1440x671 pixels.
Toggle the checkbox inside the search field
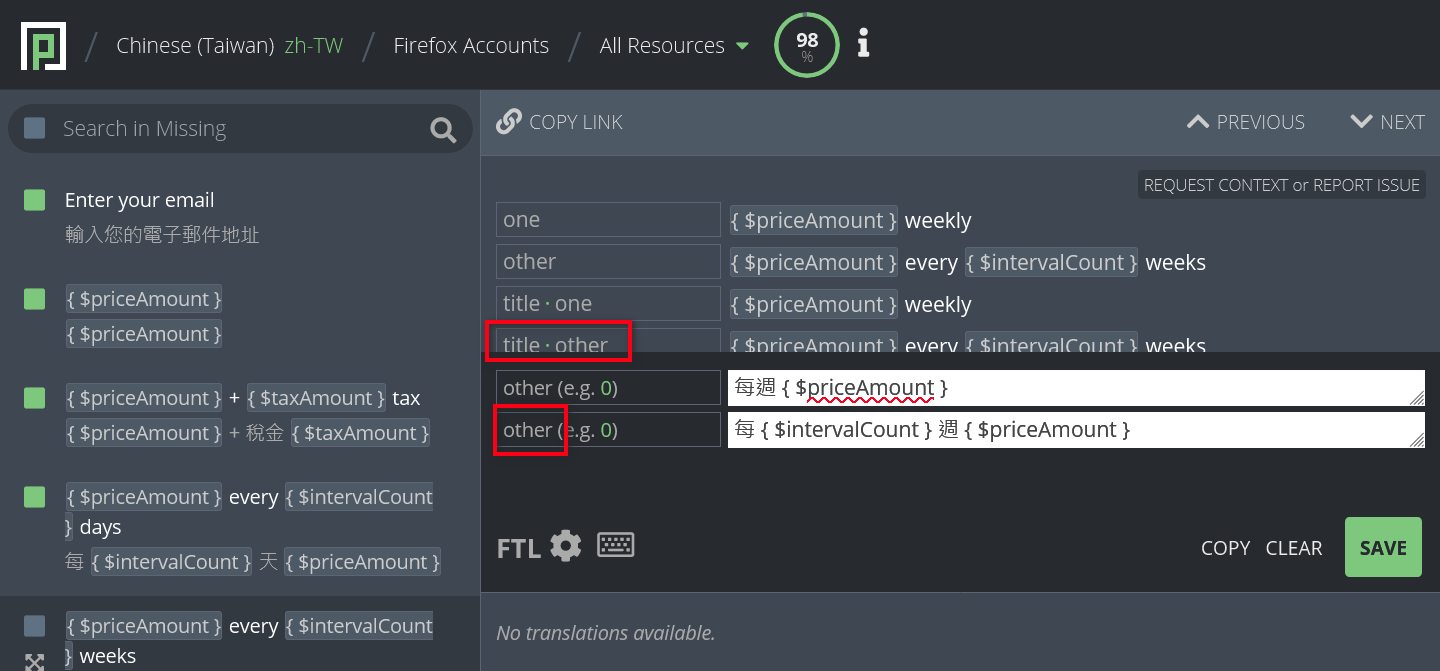click(x=35, y=128)
